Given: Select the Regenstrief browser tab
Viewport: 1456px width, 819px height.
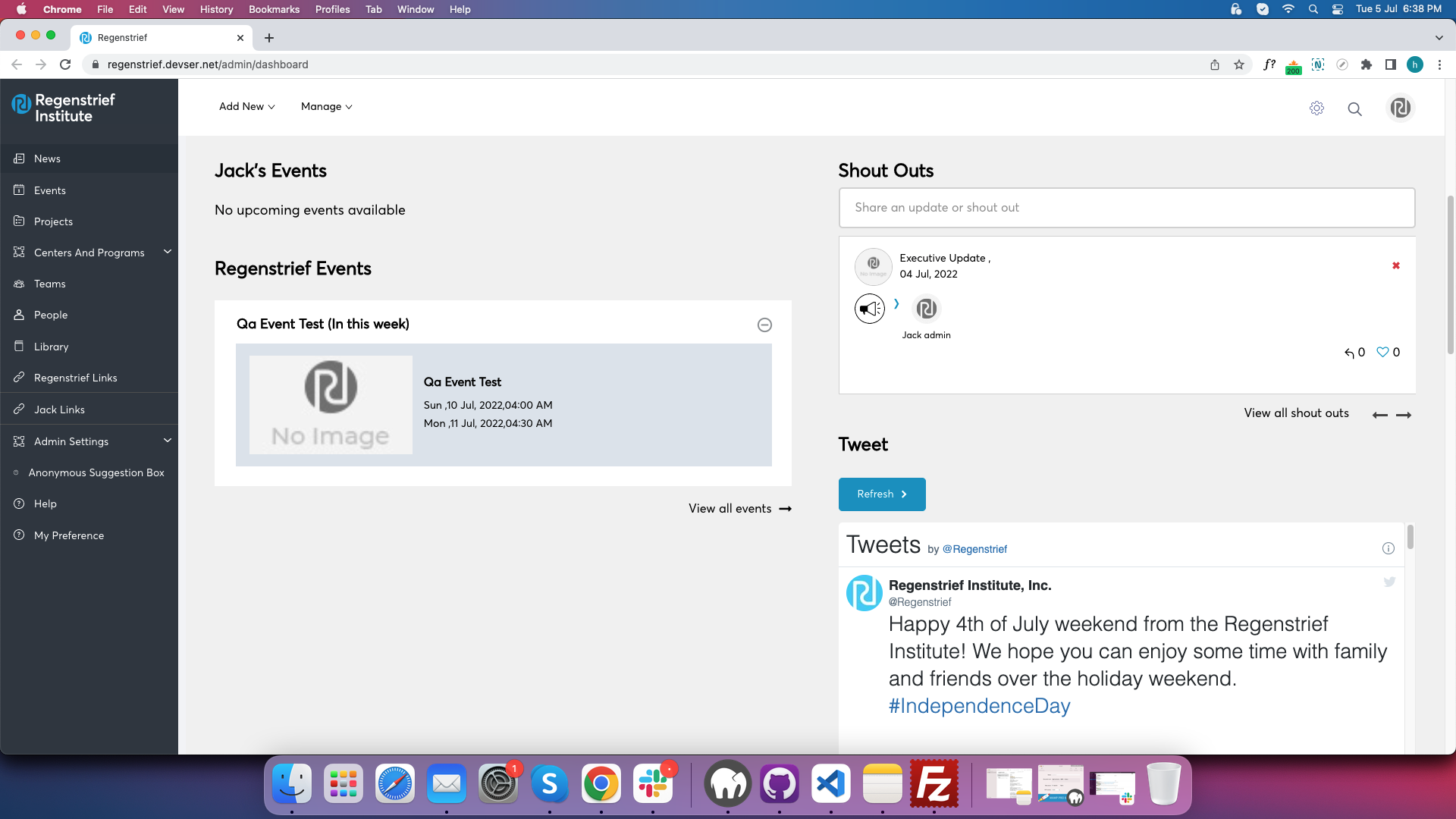Looking at the screenshot, I should click(x=163, y=38).
